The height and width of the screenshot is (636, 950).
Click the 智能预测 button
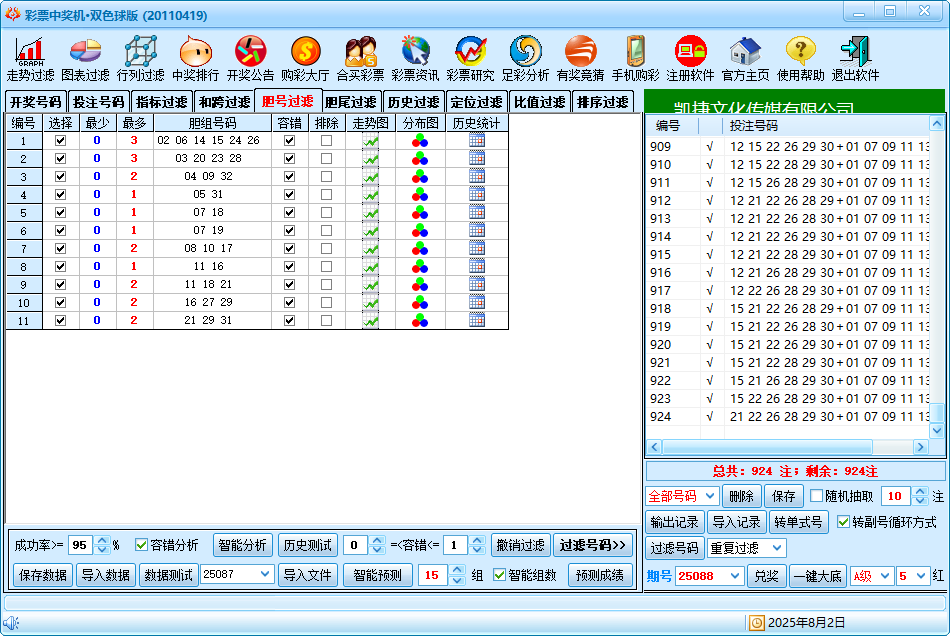click(377, 575)
